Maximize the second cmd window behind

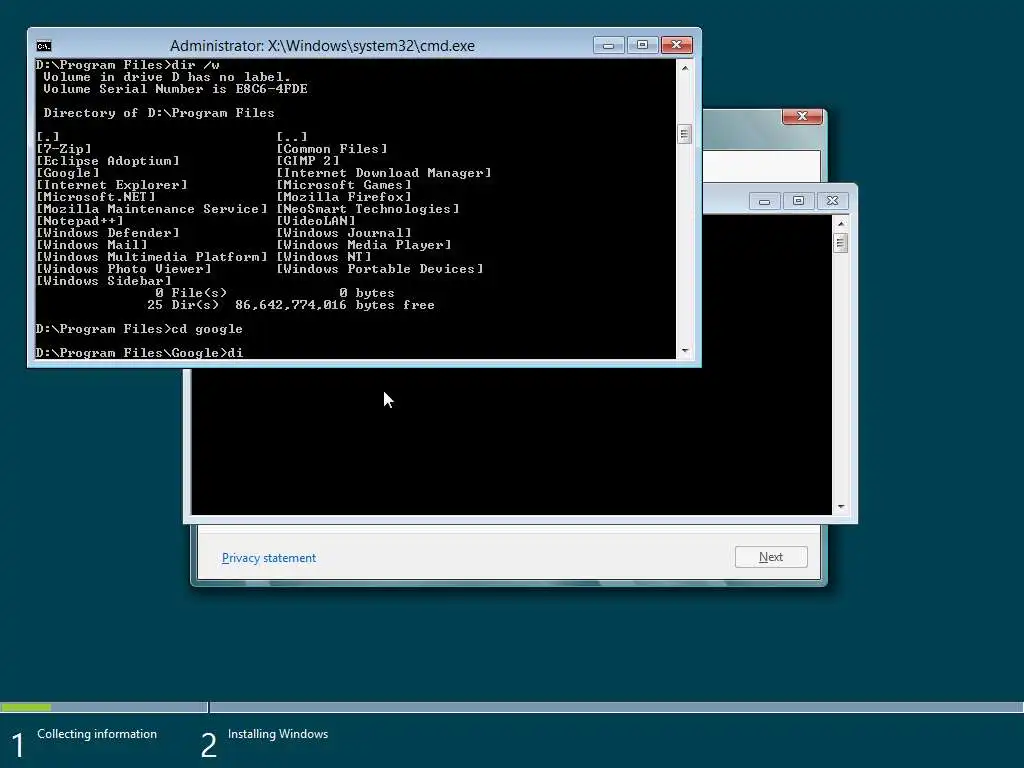798,201
